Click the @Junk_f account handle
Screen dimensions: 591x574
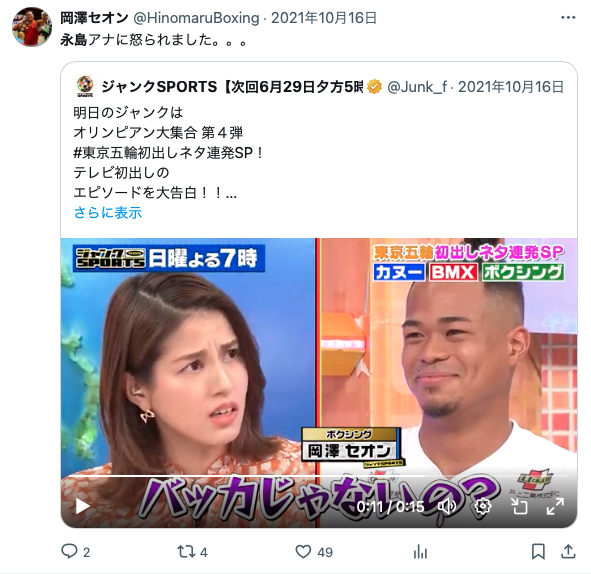(417, 87)
